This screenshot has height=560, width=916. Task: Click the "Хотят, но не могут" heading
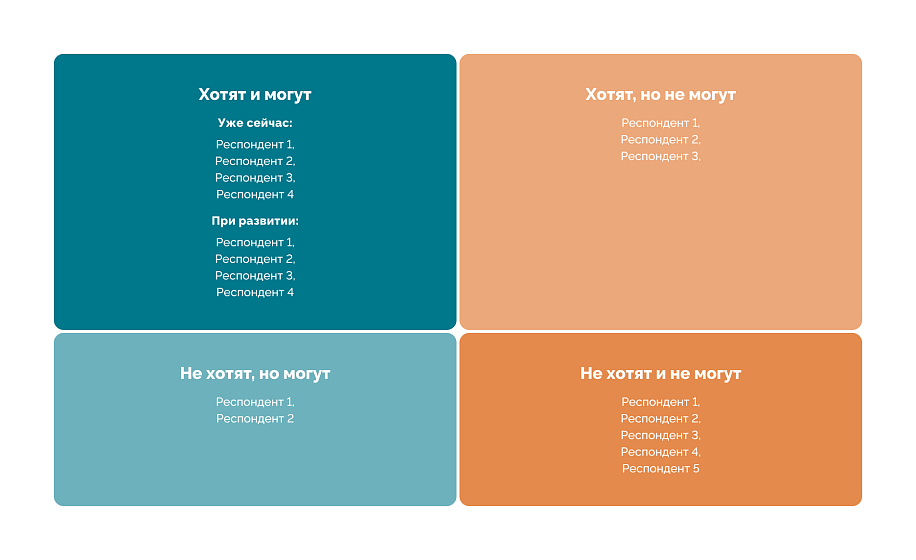coord(660,95)
